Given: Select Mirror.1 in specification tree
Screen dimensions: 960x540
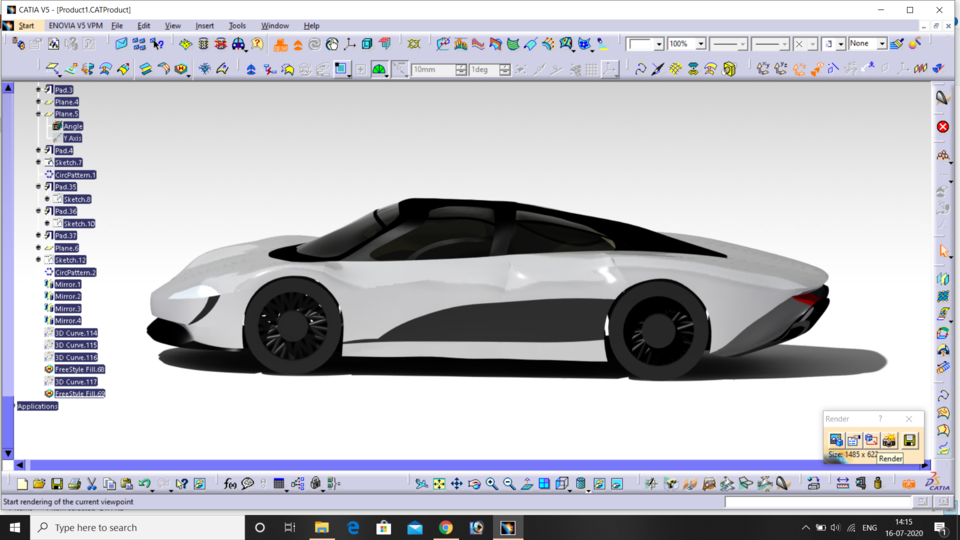Looking at the screenshot, I should (x=68, y=284).
